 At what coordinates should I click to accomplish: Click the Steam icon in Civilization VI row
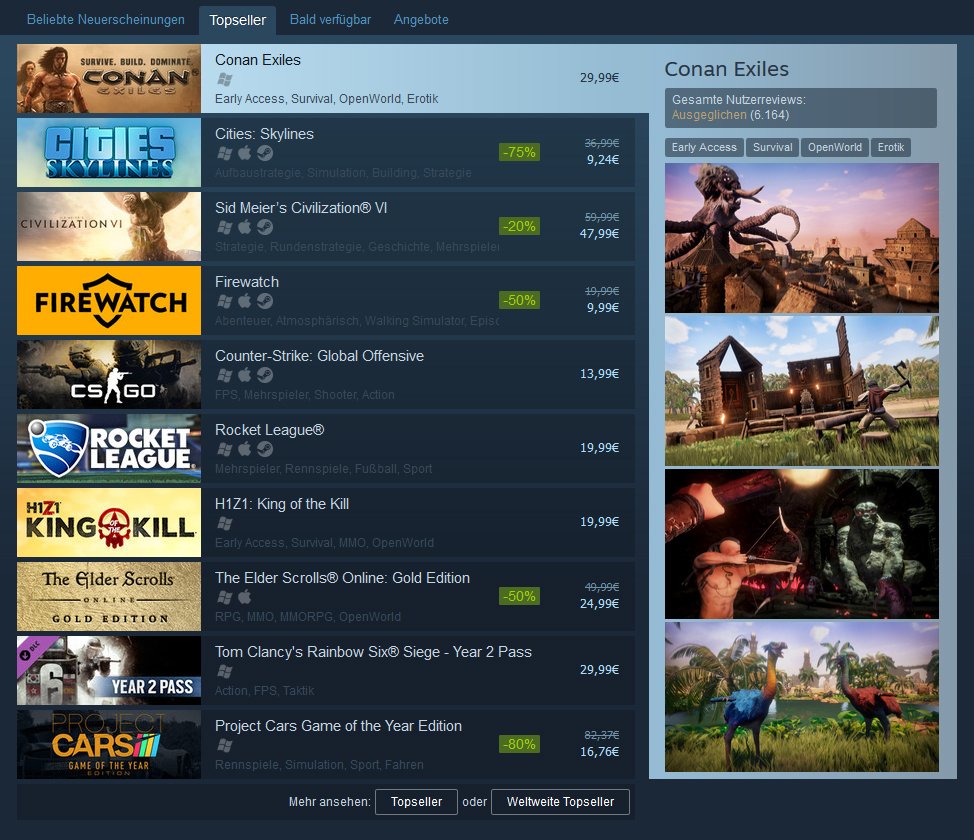pyautogui.click(x=265, y=227)
